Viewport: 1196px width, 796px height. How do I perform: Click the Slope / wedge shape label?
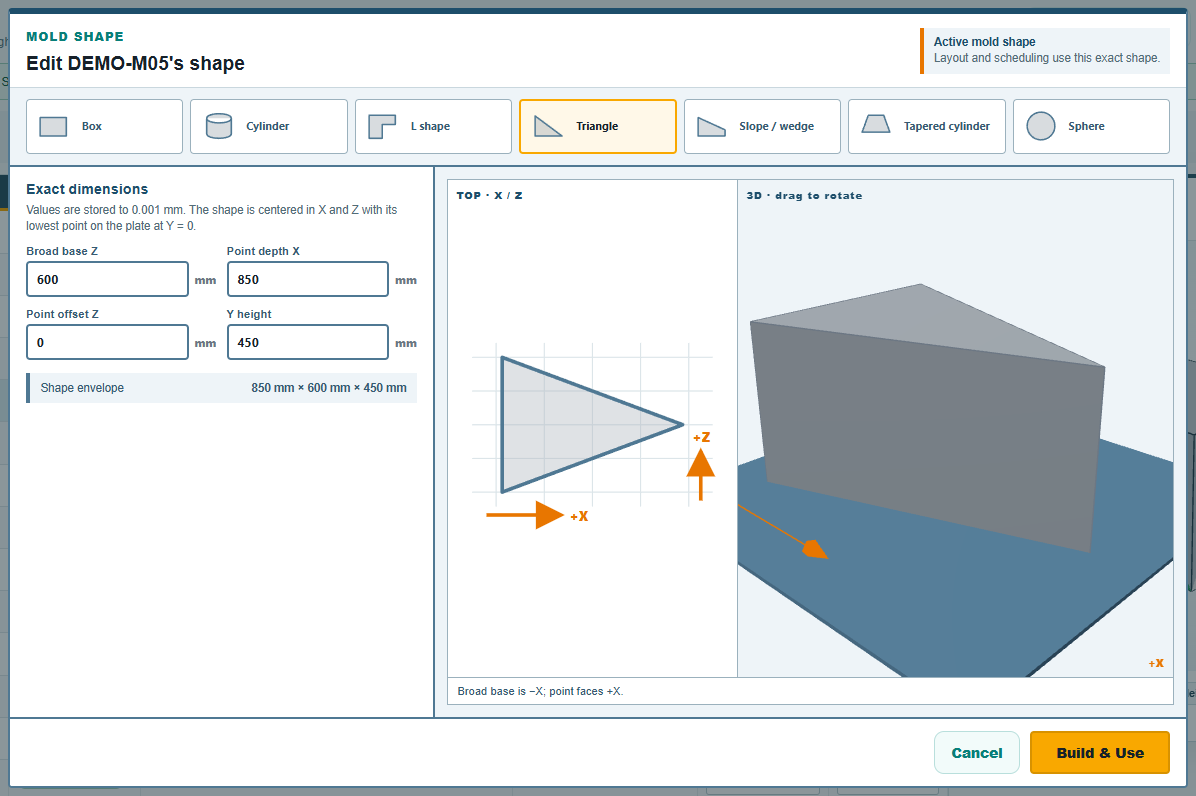(776, 127)
